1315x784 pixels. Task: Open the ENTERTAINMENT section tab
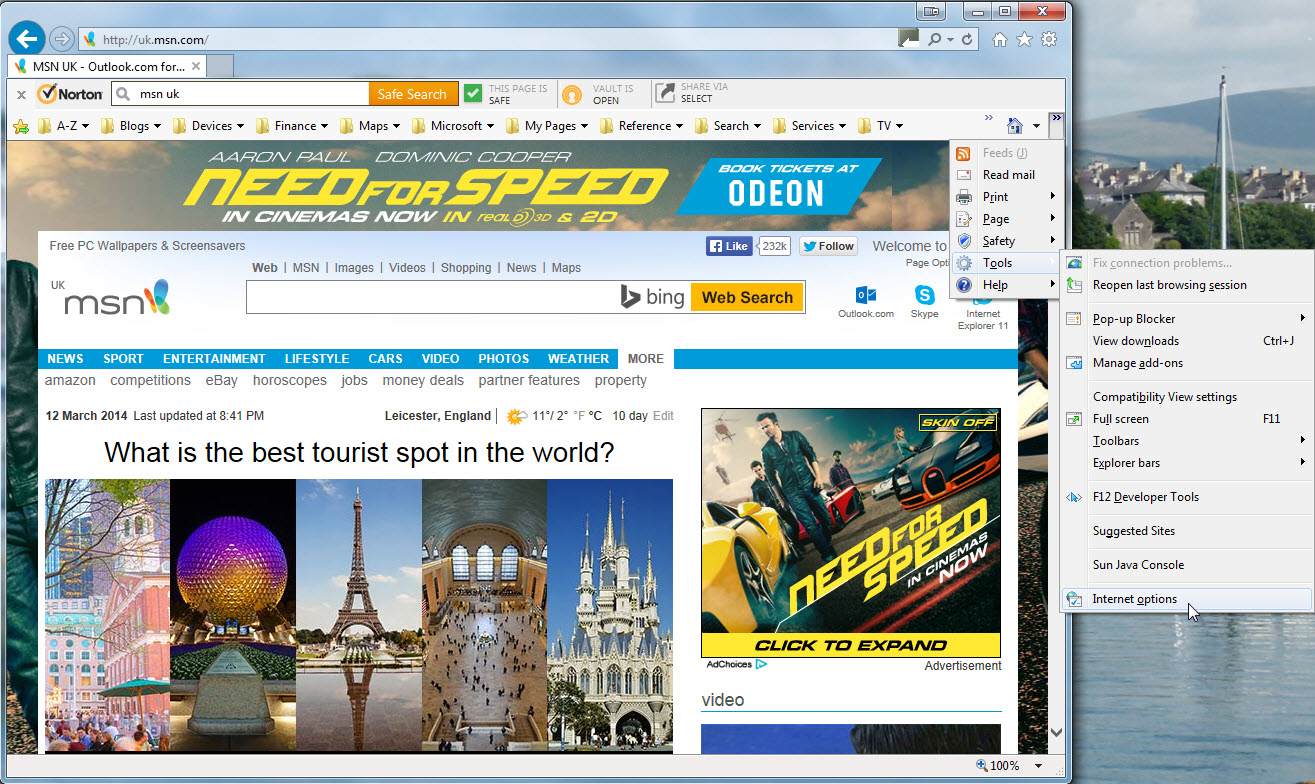coord(214,359)
